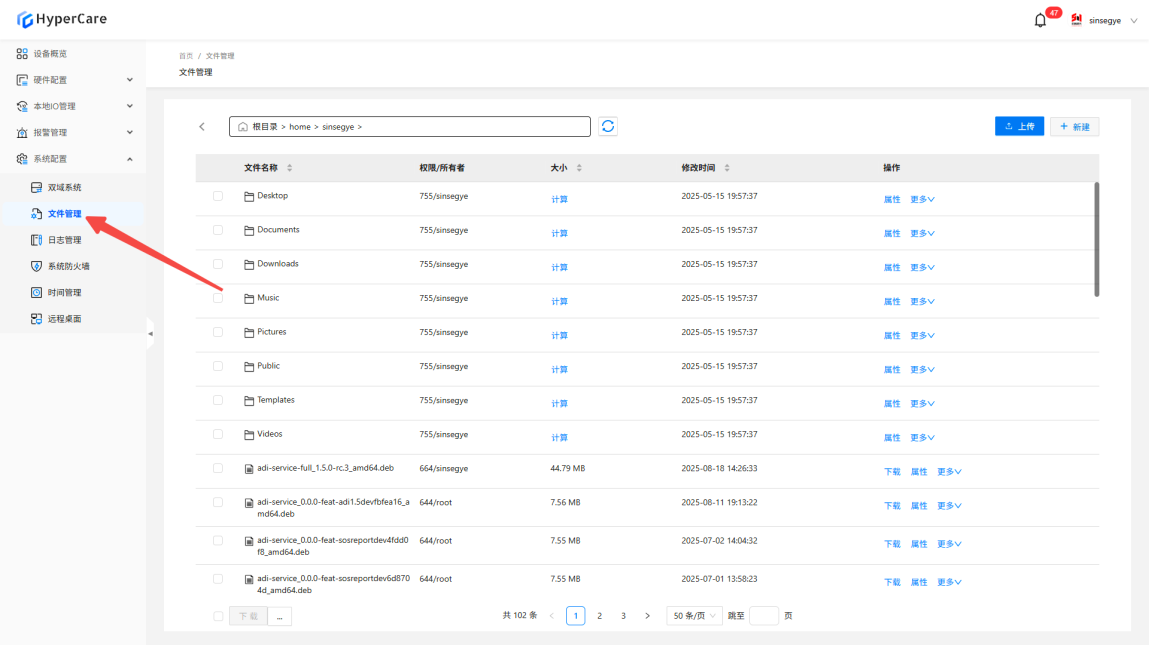Screen dimensions: 1149x645
Task: Open 日志管理 in the sidebar
Action: 65,240
